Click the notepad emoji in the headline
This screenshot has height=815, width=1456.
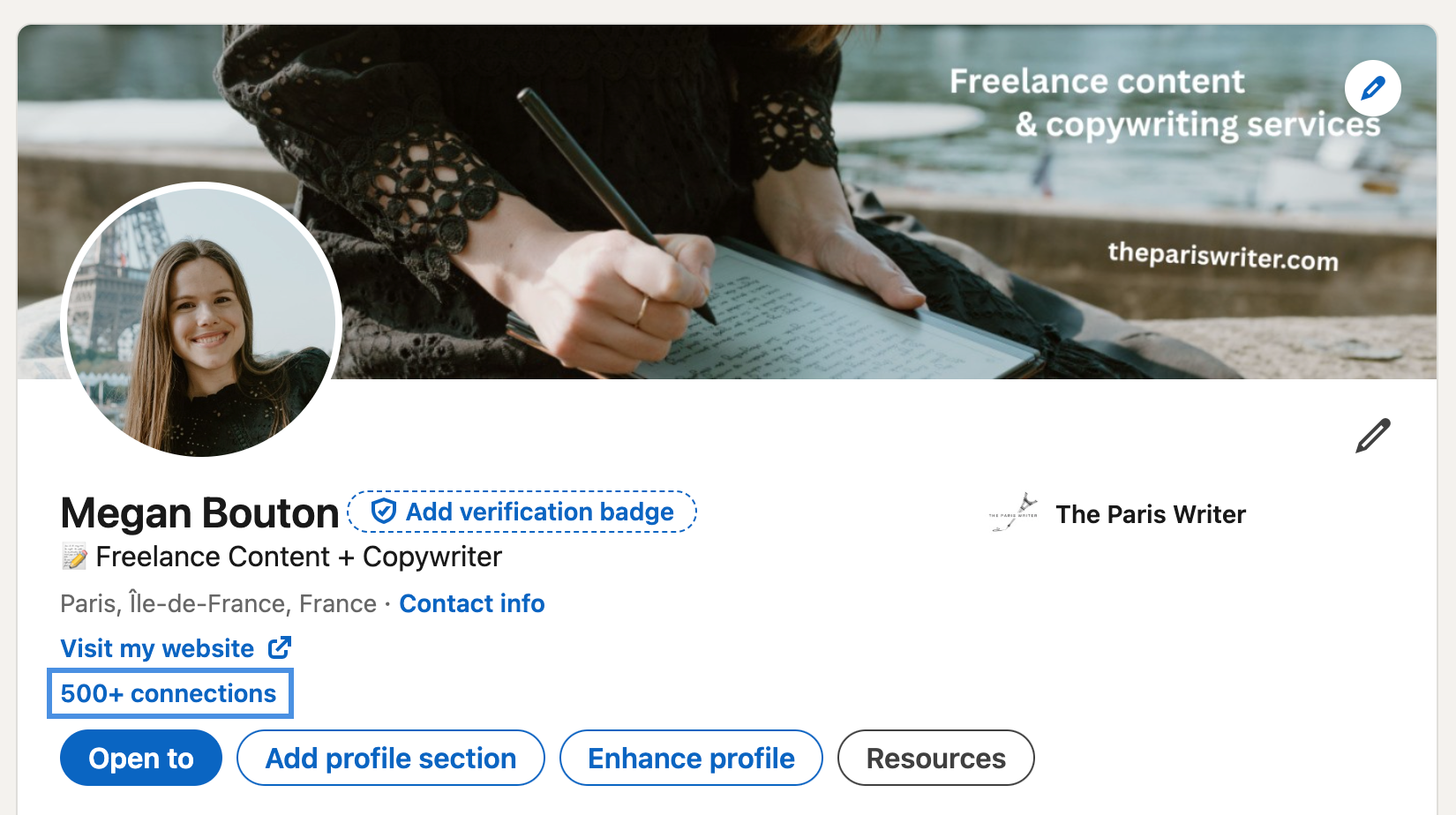74,557
